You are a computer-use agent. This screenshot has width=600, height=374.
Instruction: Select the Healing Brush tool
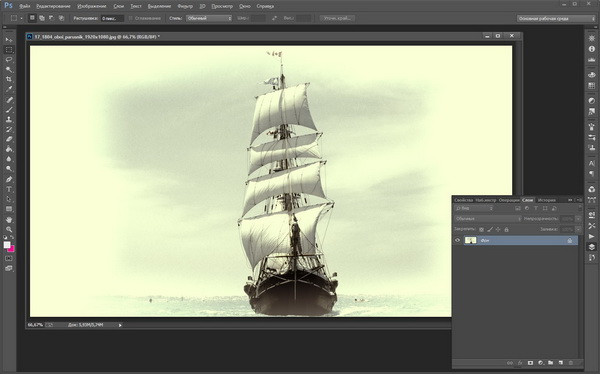coord(9,100)
